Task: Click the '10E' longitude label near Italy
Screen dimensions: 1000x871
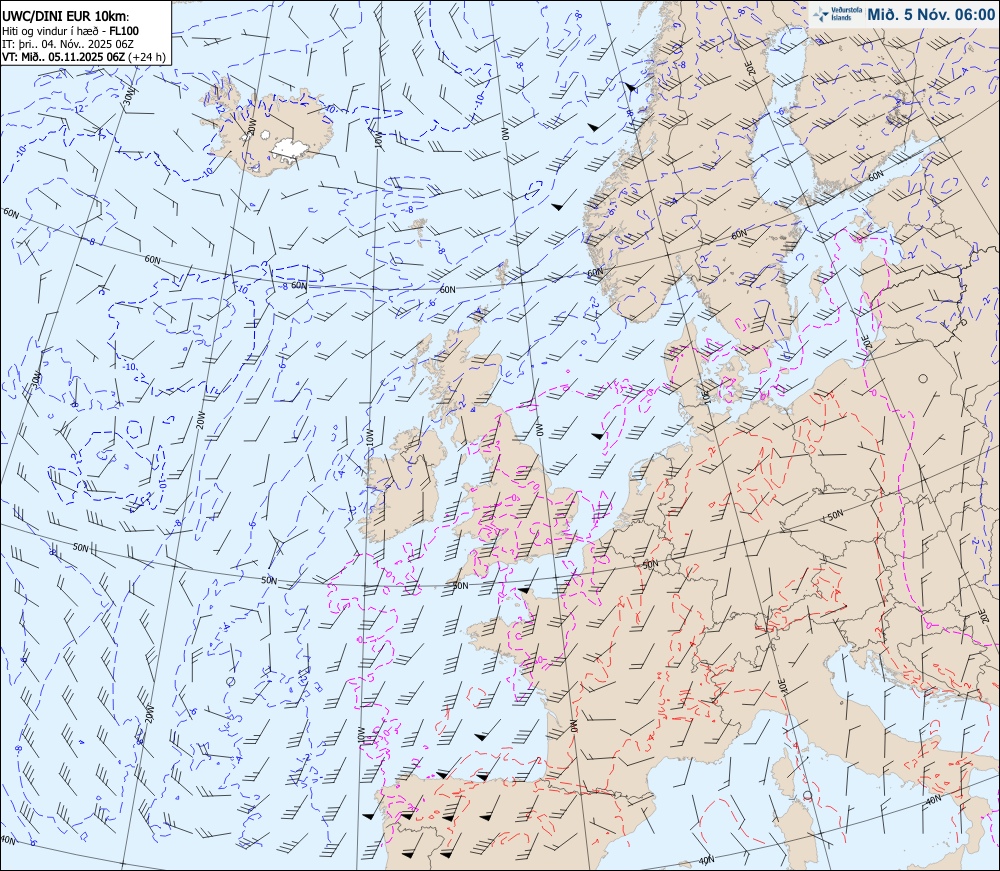Action: point(784,685)
